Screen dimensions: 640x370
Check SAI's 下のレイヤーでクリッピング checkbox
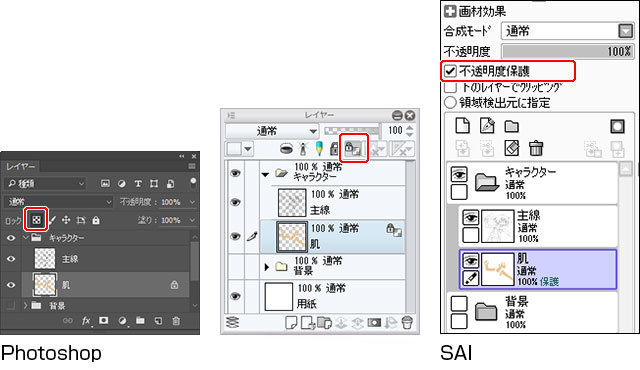[450, 87]
